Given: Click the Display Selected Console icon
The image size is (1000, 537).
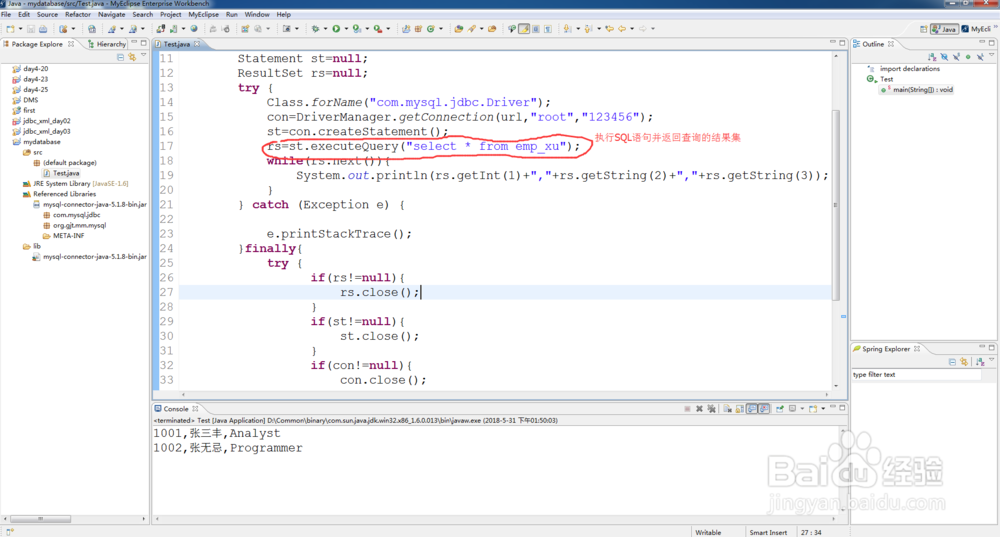Looking at the screenshot, I should click(793, 409).
